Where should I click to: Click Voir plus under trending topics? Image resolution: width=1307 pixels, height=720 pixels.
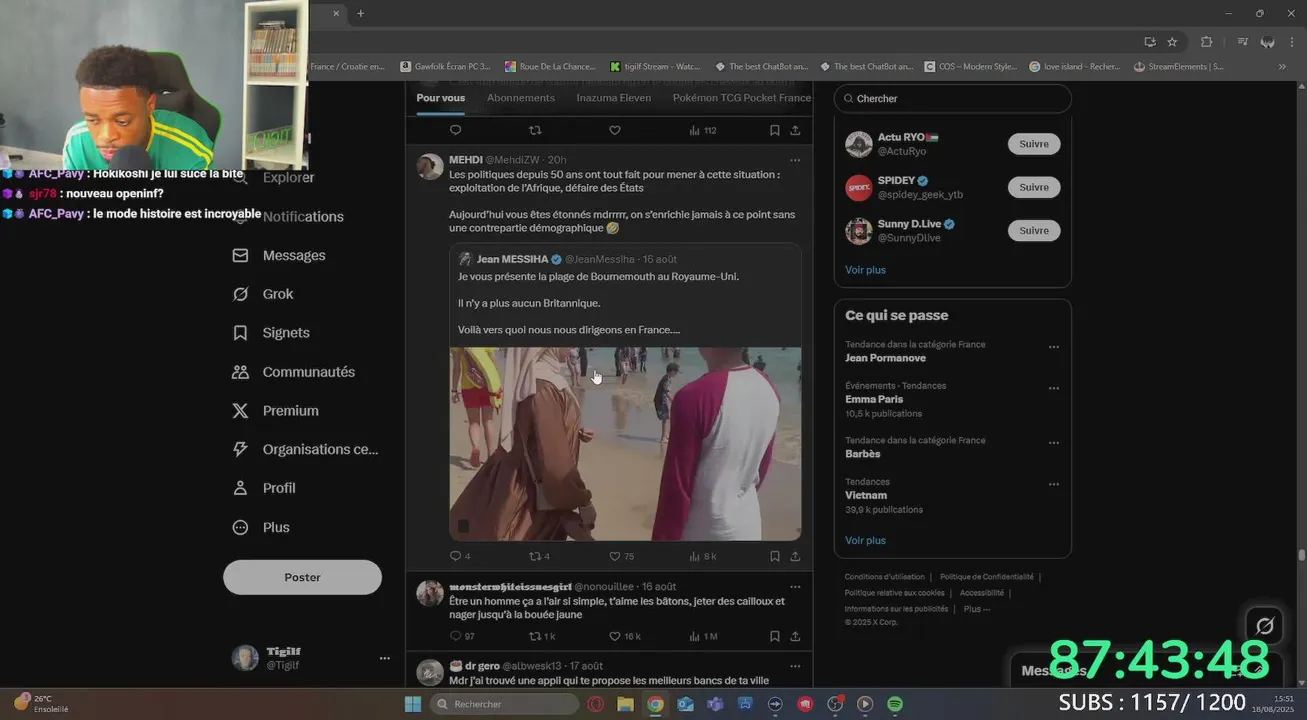[865, 540]
